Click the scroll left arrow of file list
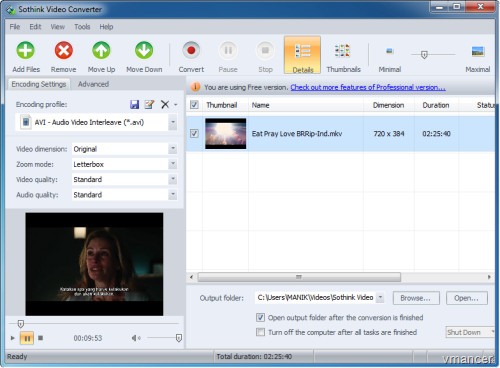This screenshot has width=500, height=368. [x=191, y=277]
